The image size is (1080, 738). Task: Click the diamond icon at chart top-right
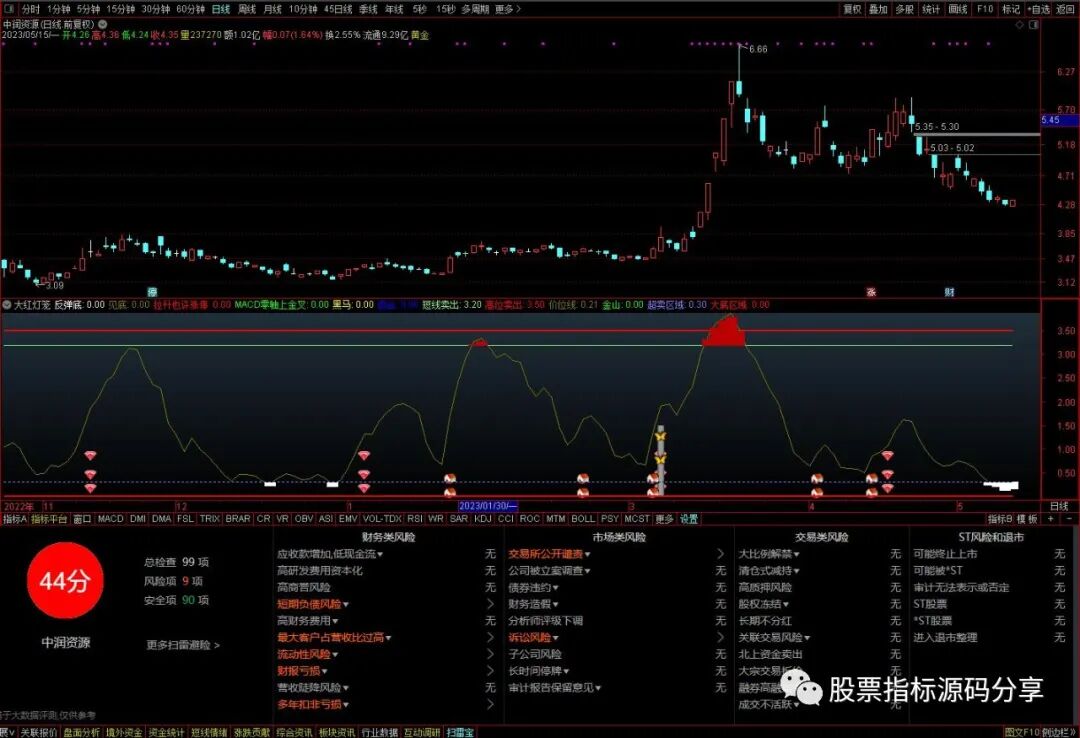[1020, 25]
